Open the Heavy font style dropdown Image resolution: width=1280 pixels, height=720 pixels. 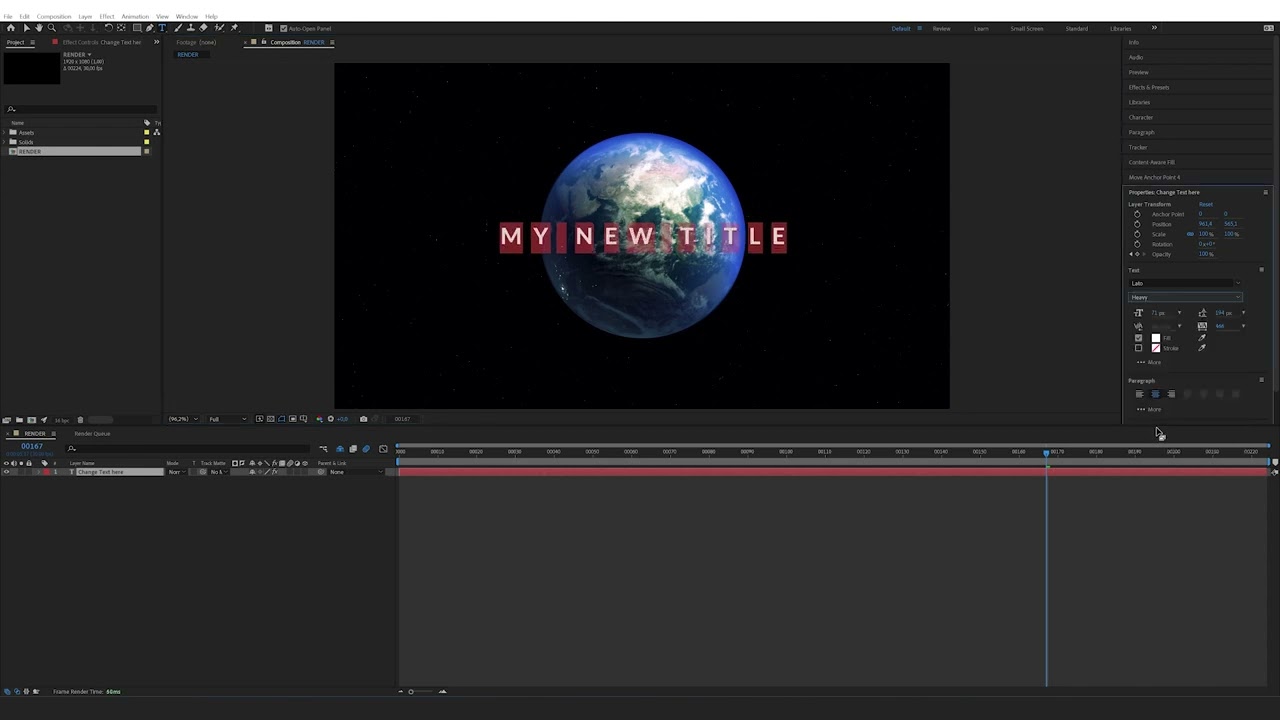[1186, 297]
